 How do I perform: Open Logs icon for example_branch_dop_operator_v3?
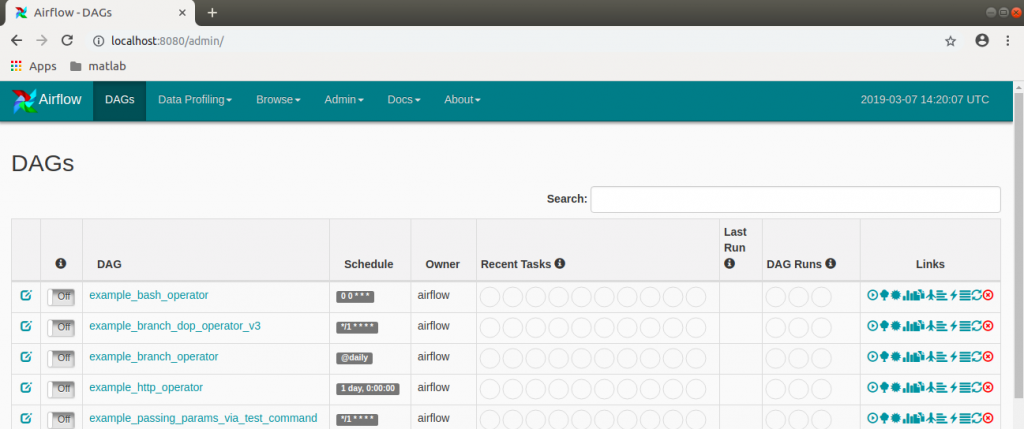click(x=965, y=326)
